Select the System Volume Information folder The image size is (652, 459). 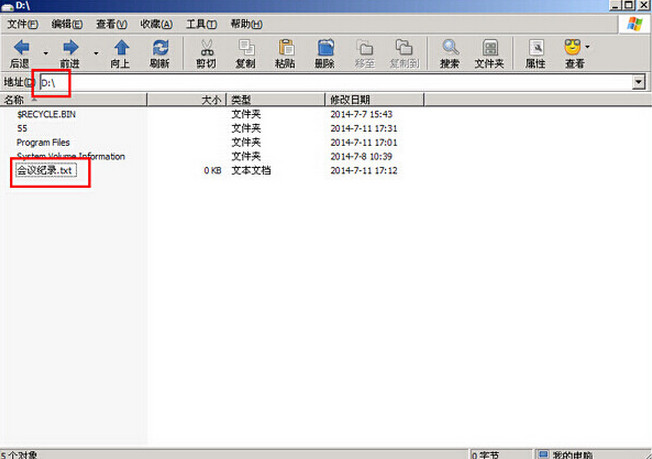coord(71,156)
